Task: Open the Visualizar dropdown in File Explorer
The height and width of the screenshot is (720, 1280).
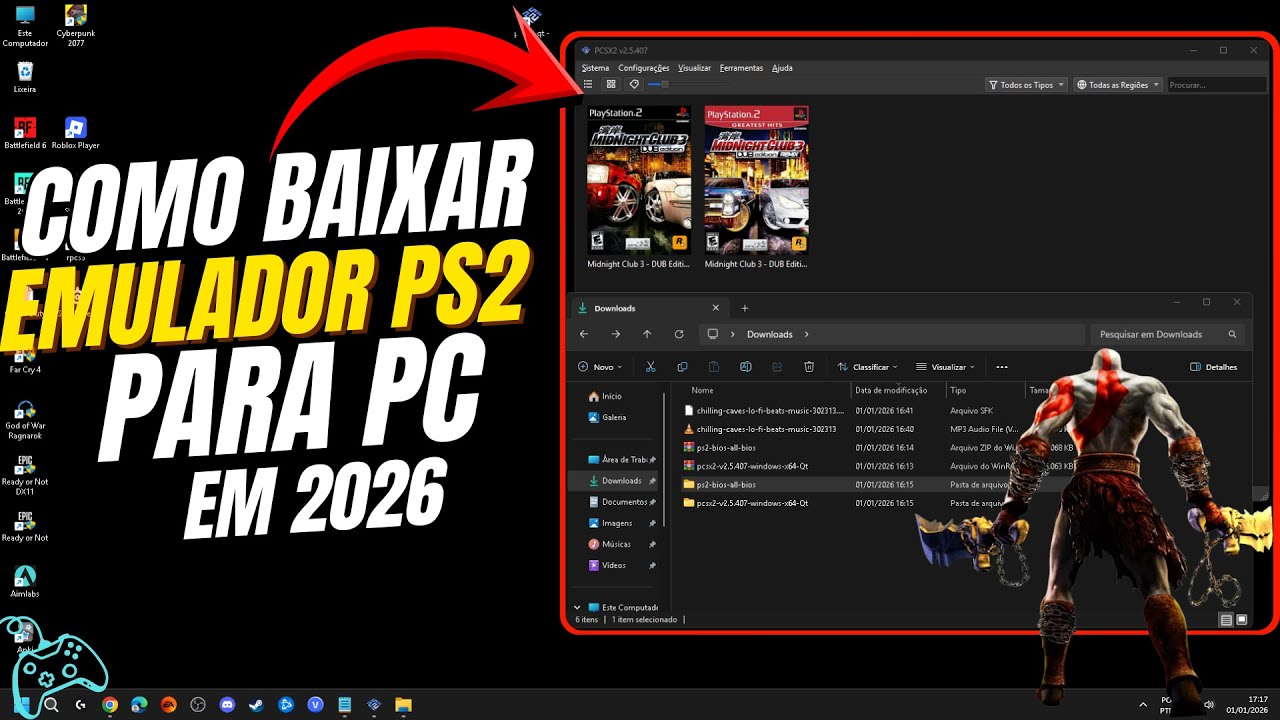Action: pyautogui.click(x=945, y=367)
